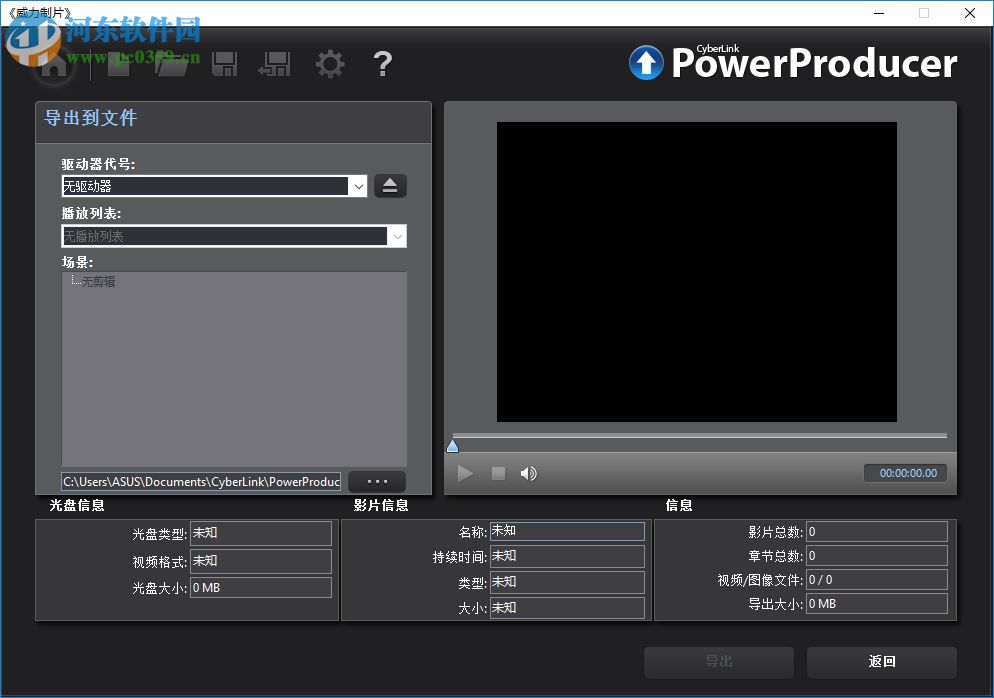The height and width of the screenshot is (698, 994).
Task: Click the preview seek slider handle
Action: click(x=452, y=445)
